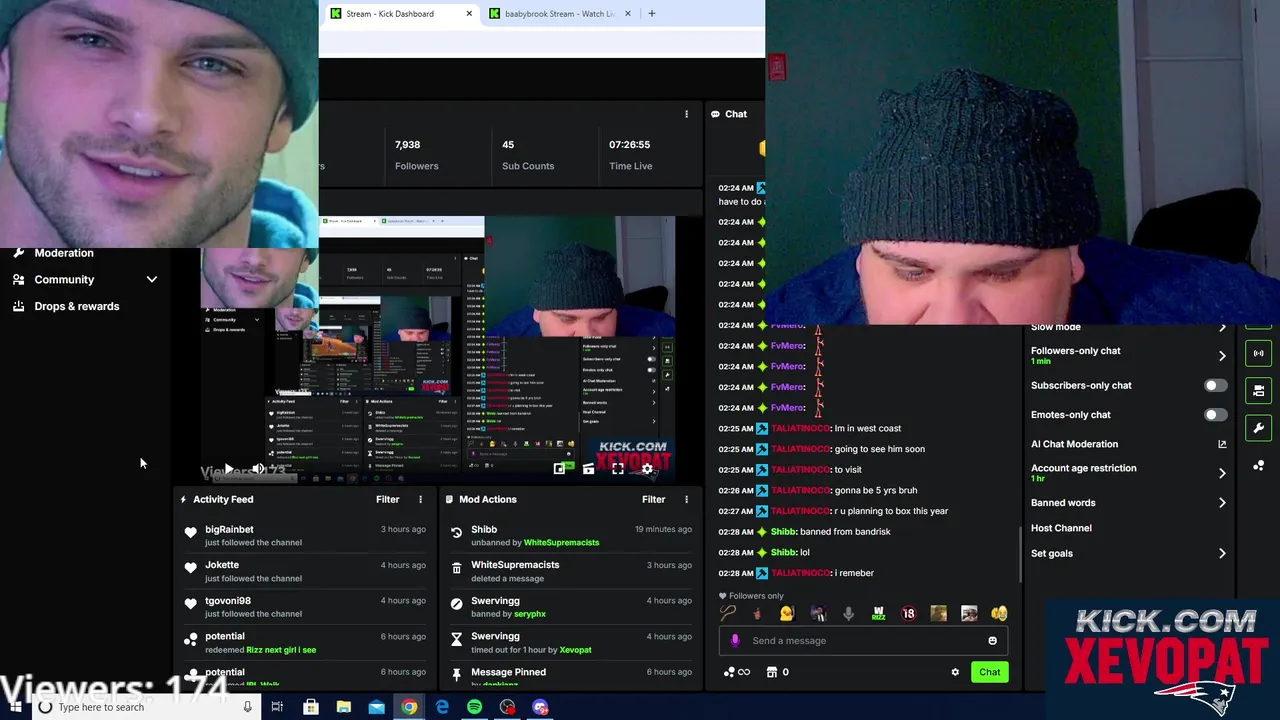Viewport: 1280px width, 720px height.
Task: Open stream preview settings gear
Action: tap(647, 468)
